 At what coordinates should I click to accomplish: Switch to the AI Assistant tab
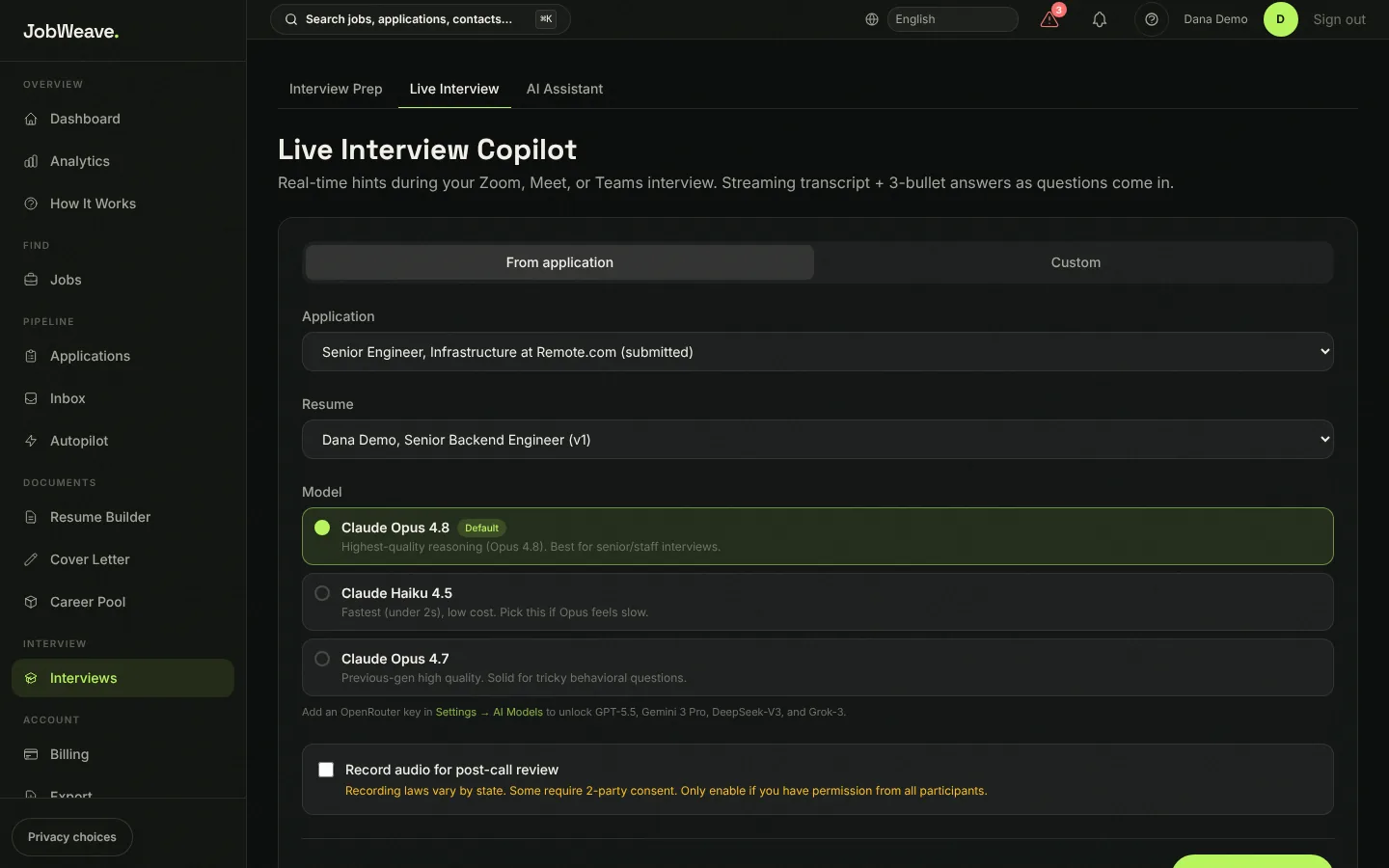[x=564, y=89]
